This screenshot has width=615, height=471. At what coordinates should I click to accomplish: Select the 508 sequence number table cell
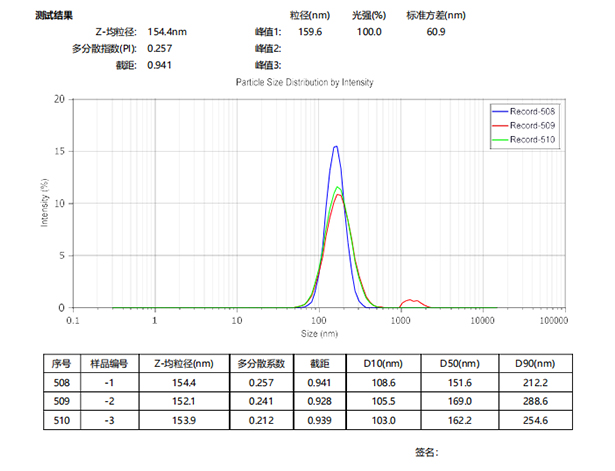point(63,381)
